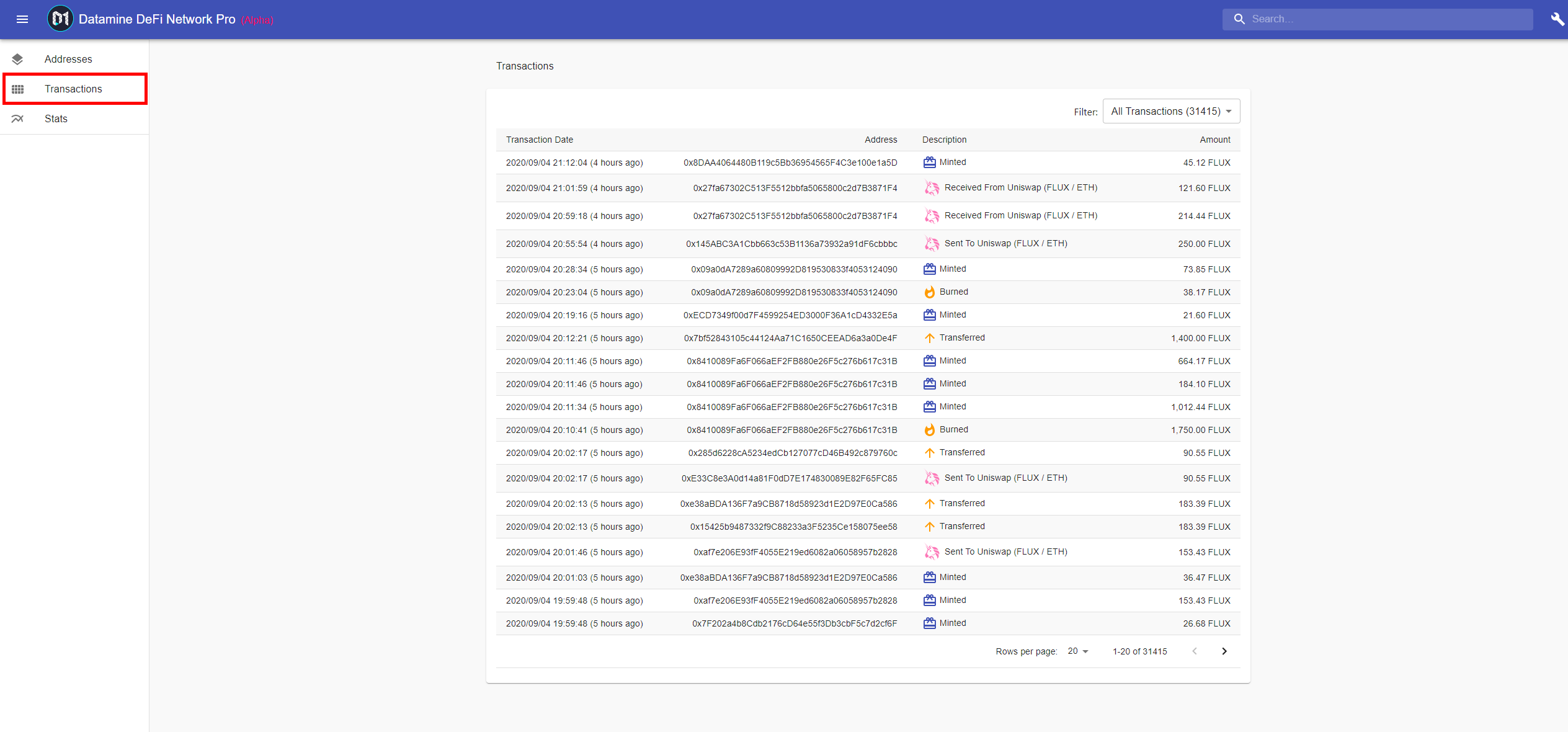Click the Addresses layers icon
Screen dimensions: 1568x732
point(17,59)
